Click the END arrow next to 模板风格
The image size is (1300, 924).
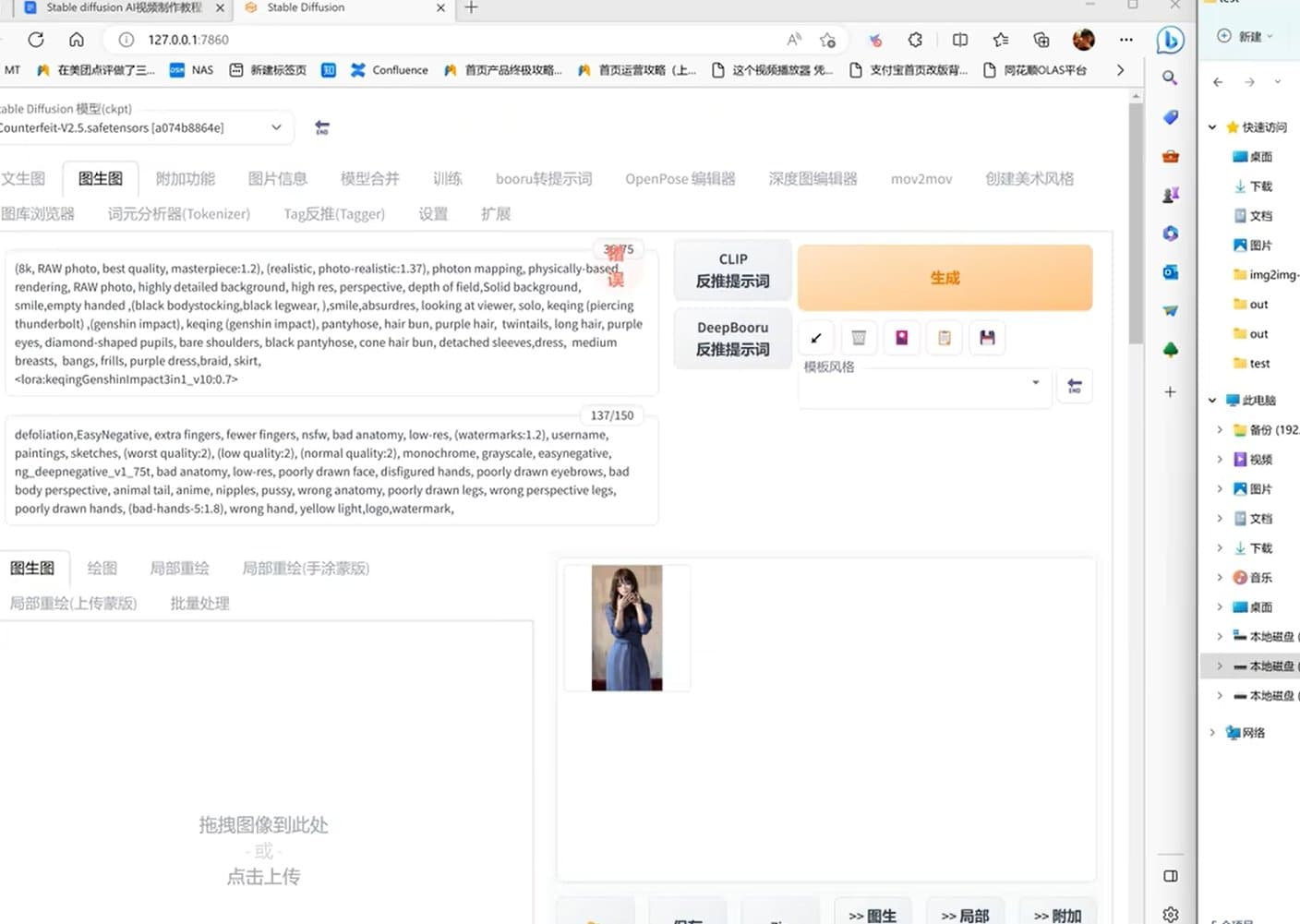1074,386
